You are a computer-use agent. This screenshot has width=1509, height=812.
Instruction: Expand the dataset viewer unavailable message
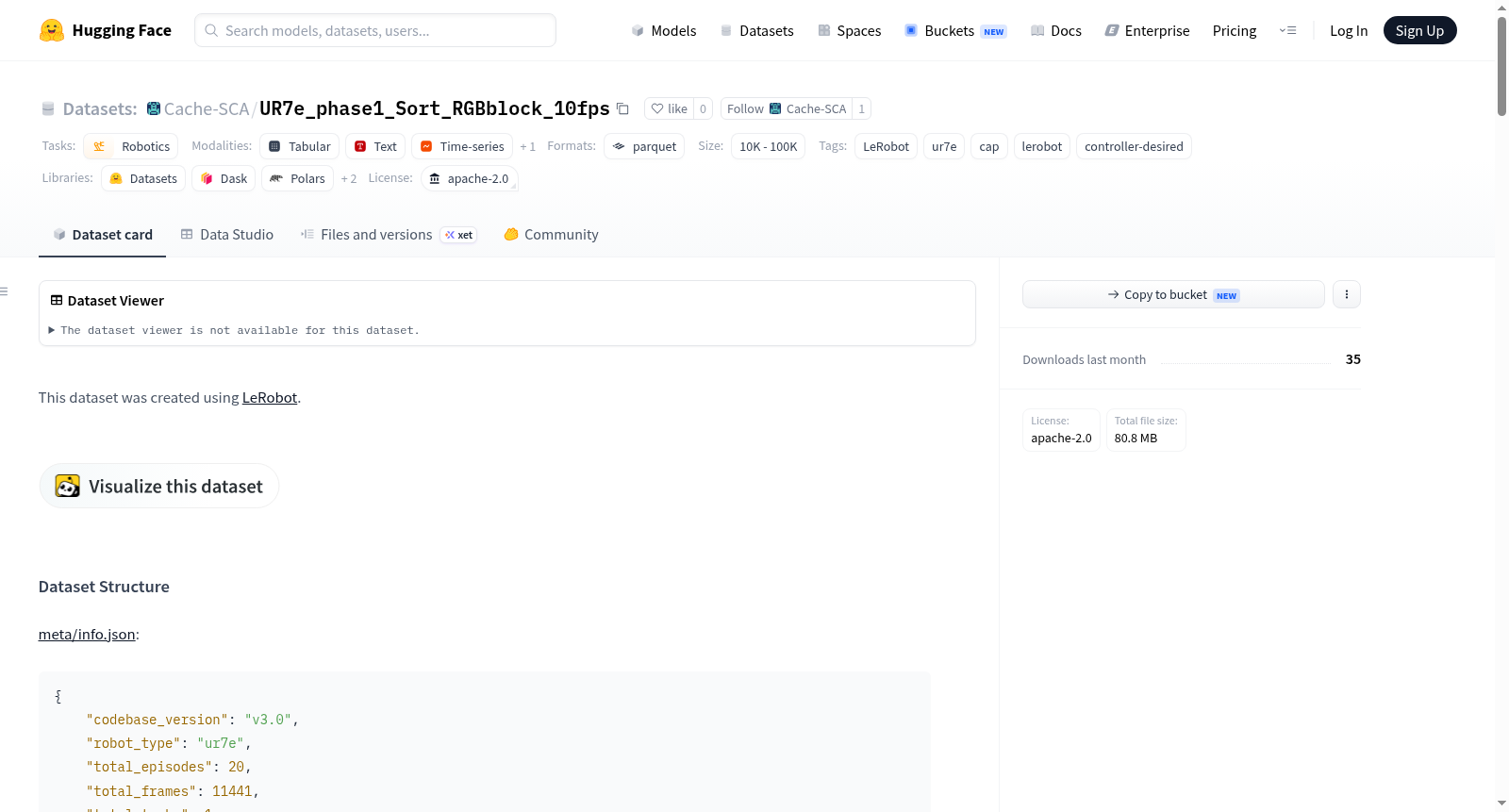click(x=234, y=330)
